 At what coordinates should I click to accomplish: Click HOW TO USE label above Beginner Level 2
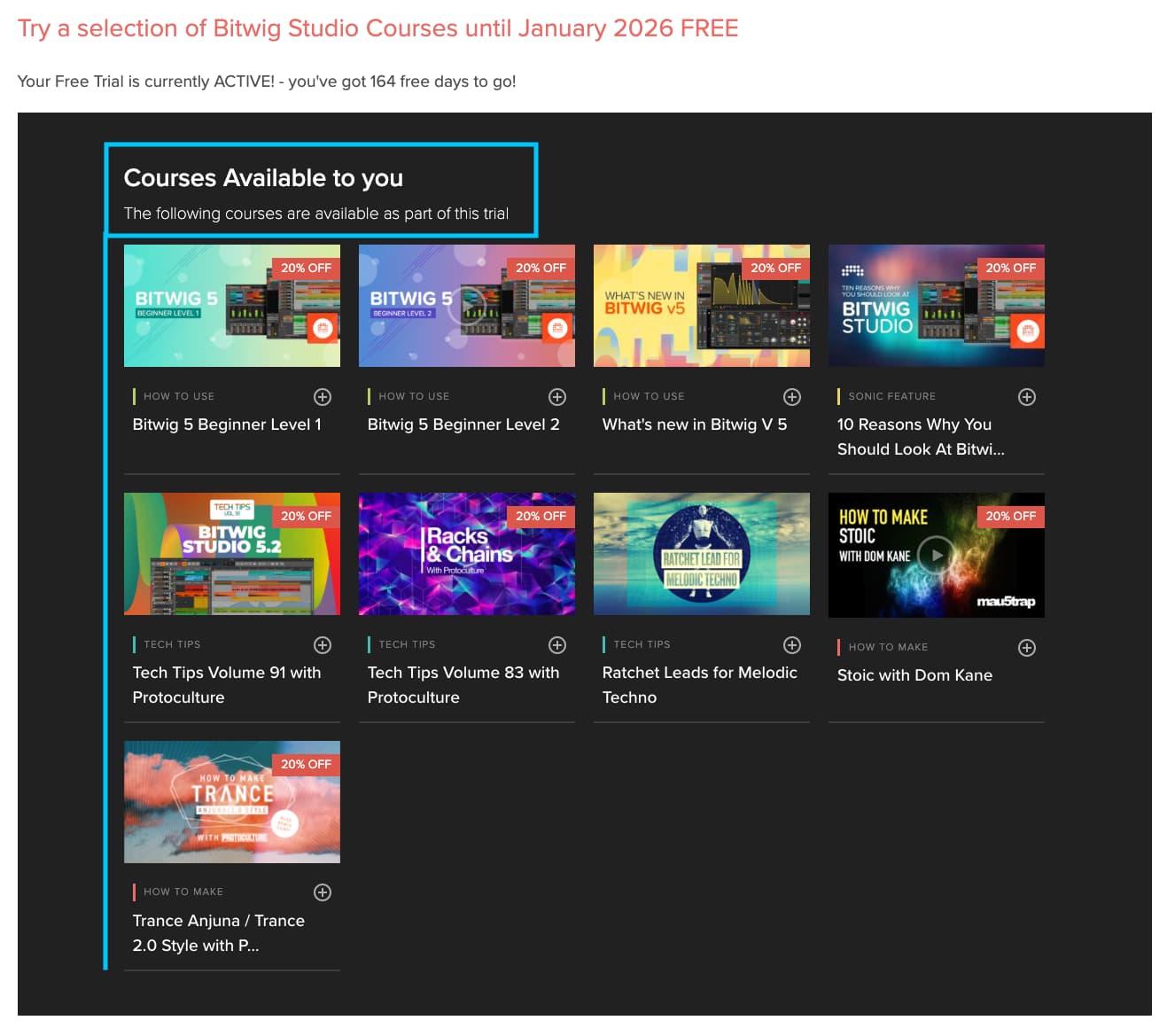click(414, 396)
